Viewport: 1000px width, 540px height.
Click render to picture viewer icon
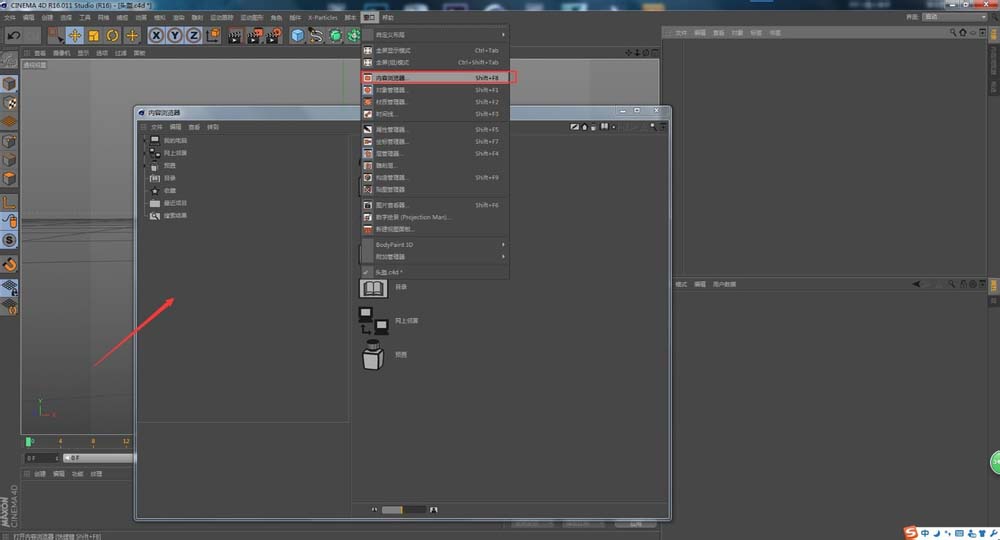(254, 36)
